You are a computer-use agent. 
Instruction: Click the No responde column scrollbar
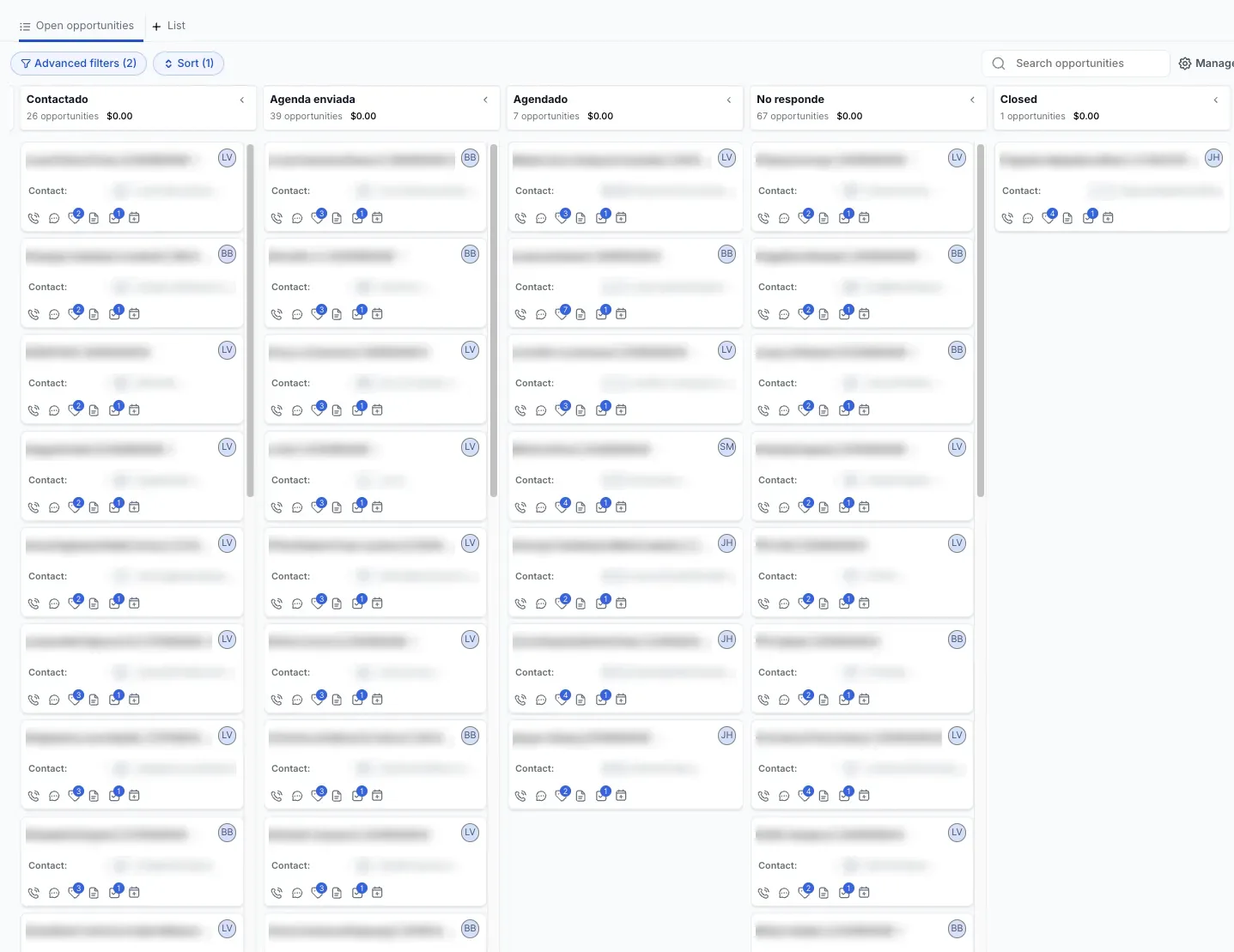(981, 320)
